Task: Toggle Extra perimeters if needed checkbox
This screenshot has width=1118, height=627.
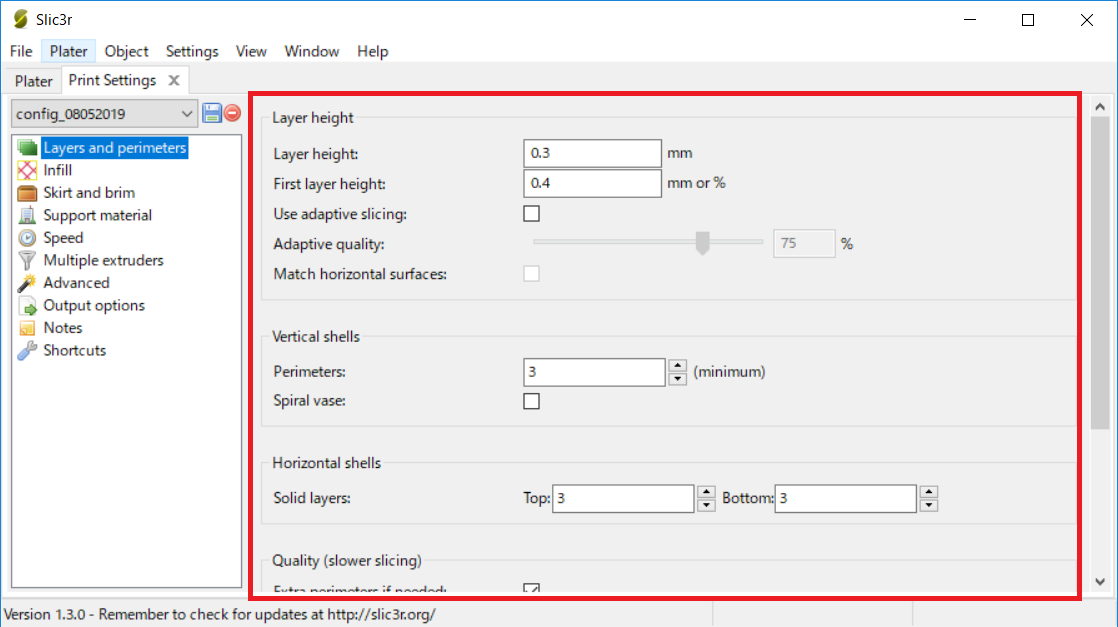Action: click(x=531, y=588)
